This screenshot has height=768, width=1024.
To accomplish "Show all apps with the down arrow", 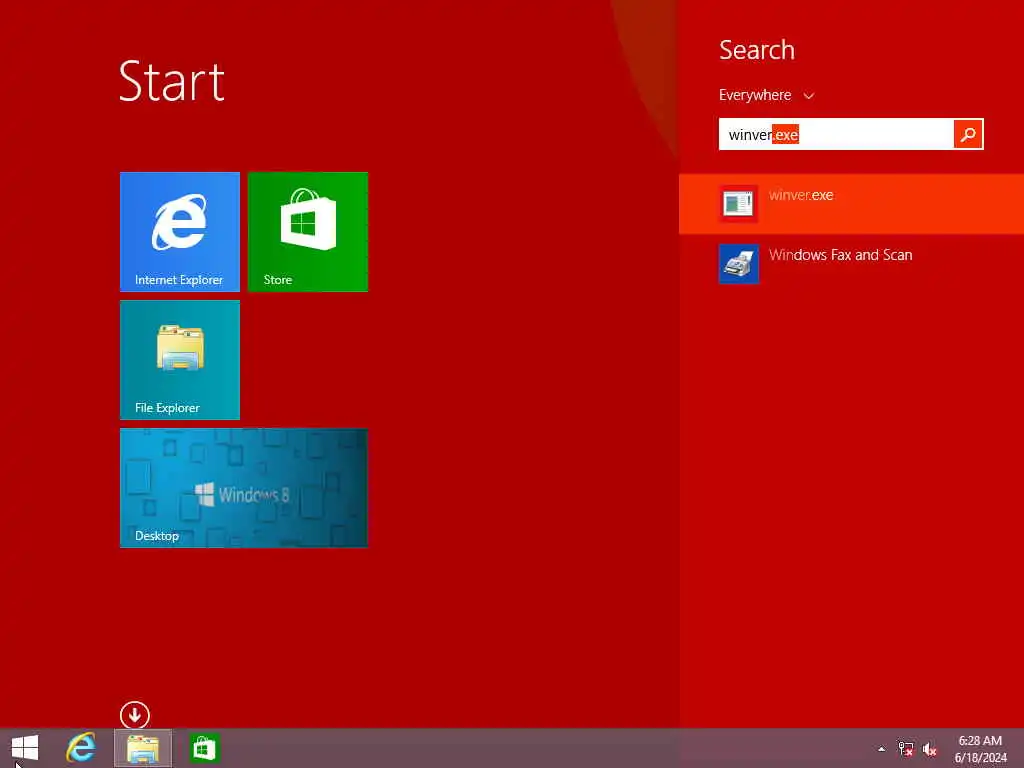I will click(x=135, y=715).
